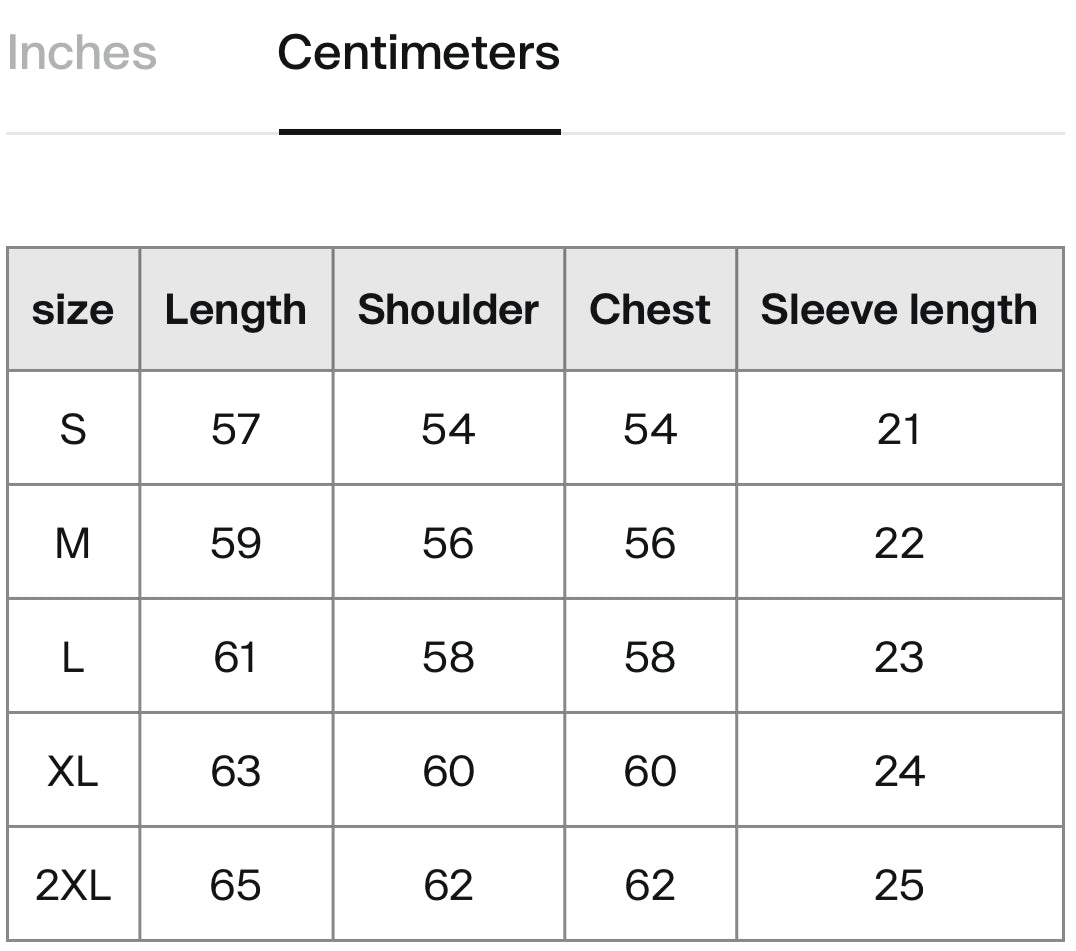The height and width of the screenshot is (951, 1076).
Task: Click the sleeve length value 25
Action: [x=899, y=885]
